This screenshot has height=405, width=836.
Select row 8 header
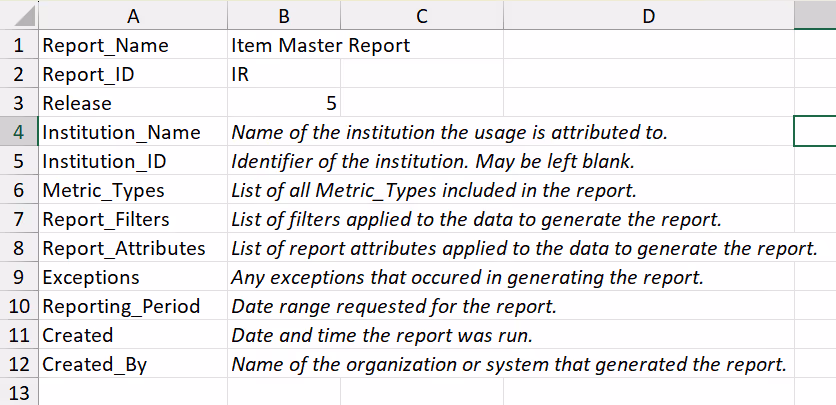[19, 247]
